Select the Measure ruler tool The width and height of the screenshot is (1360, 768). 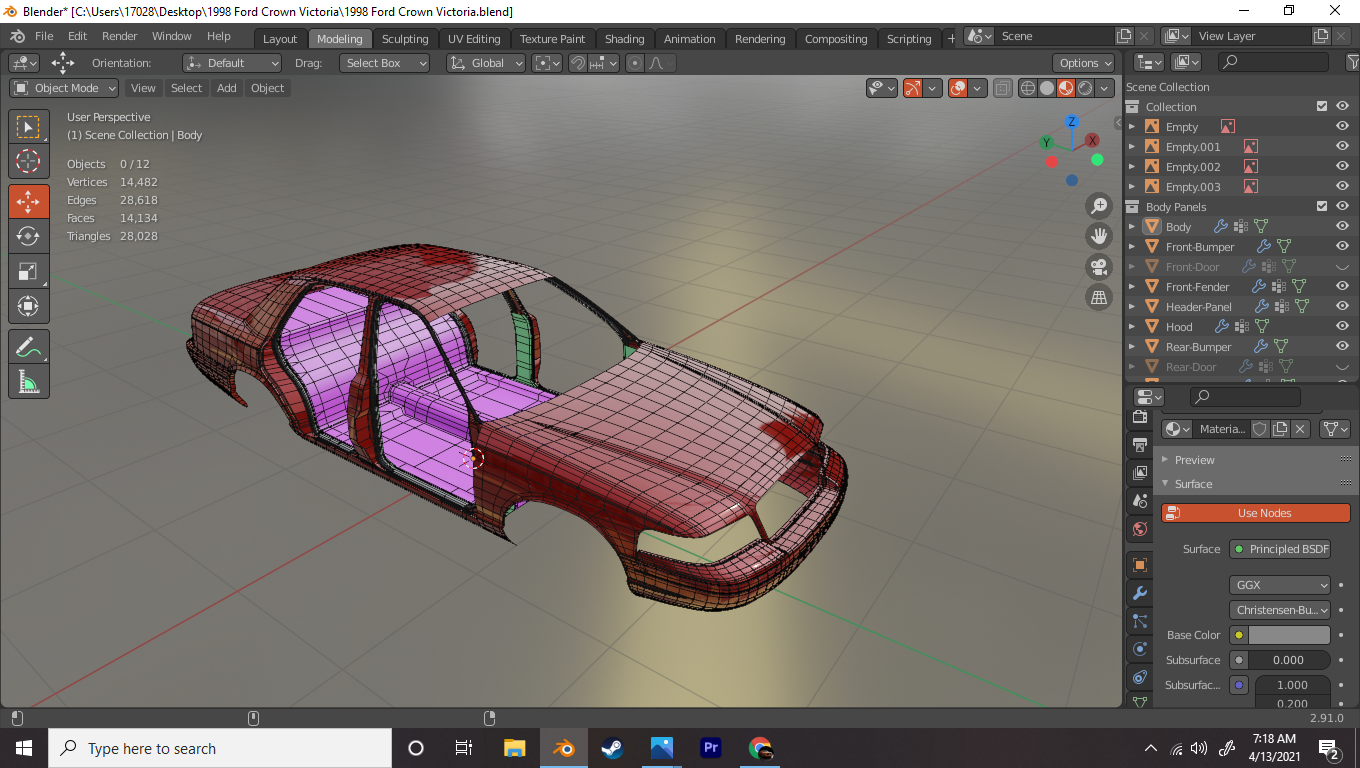29,382
